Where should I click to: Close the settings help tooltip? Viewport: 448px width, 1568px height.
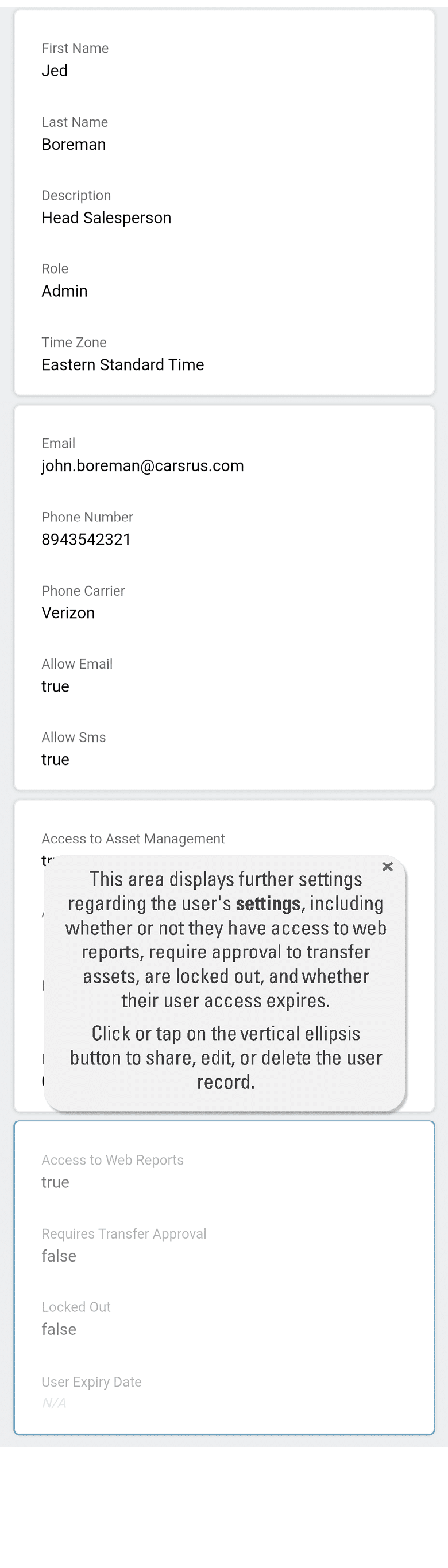[387, 866]
